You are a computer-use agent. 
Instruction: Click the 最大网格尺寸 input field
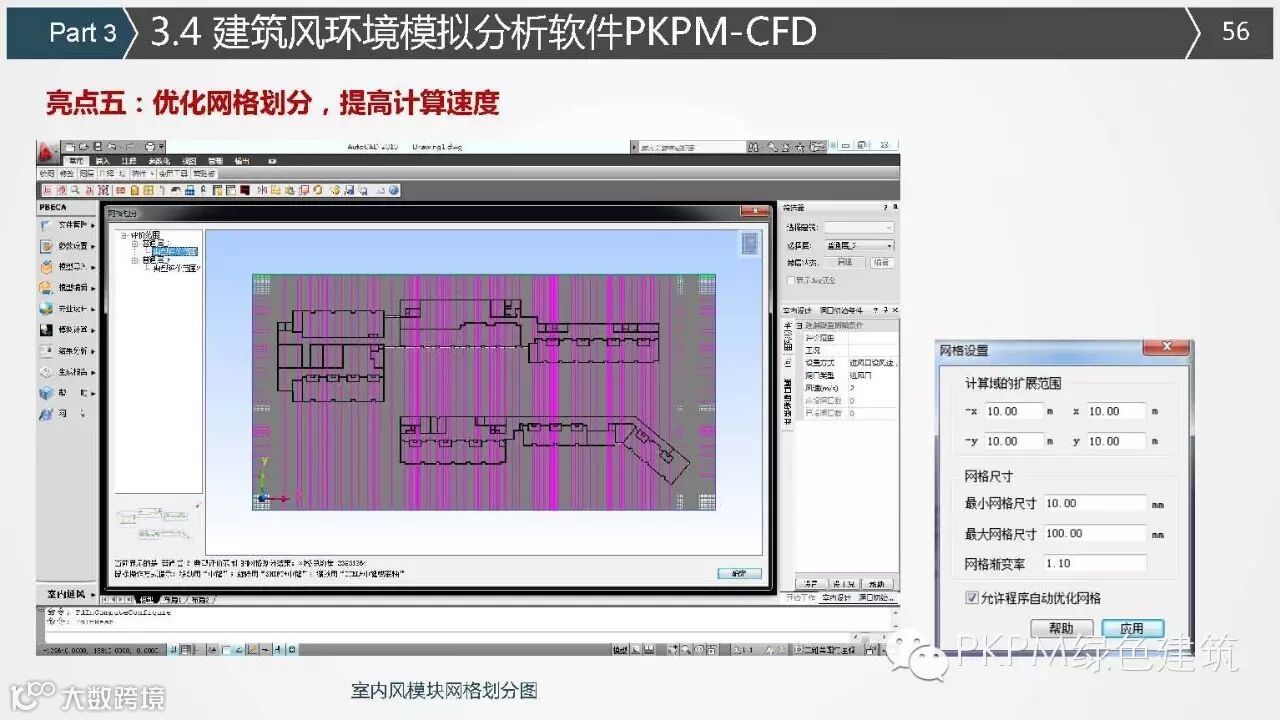(x=1094, y=533)
